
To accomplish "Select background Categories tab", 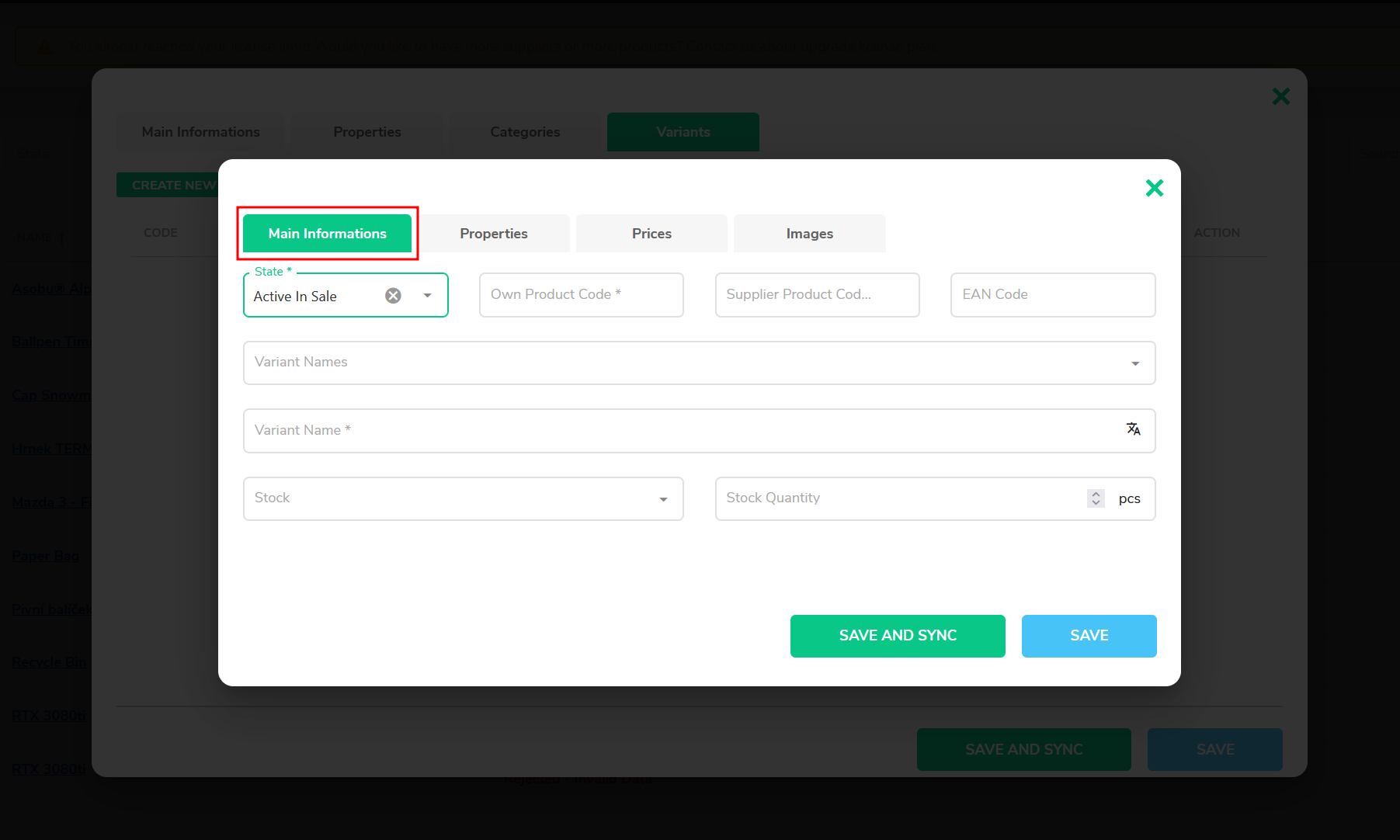I will (525, 132).
